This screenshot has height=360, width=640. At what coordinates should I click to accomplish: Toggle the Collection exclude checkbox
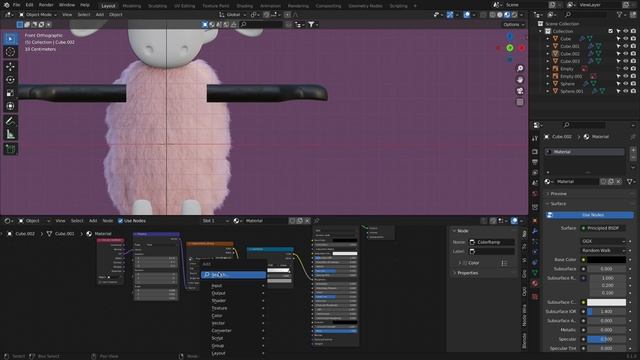(610, 31)
